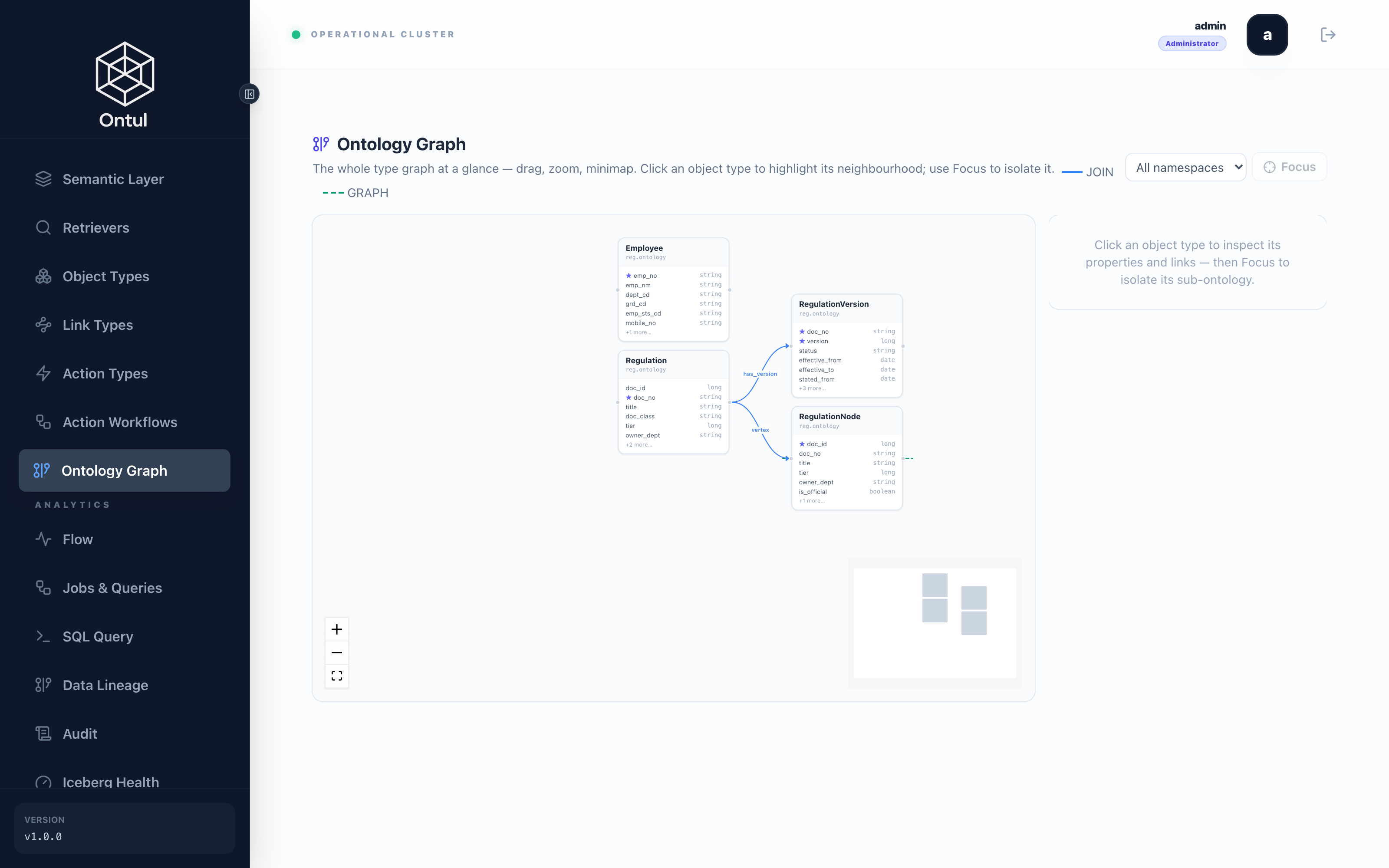Screen dimensions: 1389x868
Task: Click the Flow pulse icon
Action: coord(43,539)
